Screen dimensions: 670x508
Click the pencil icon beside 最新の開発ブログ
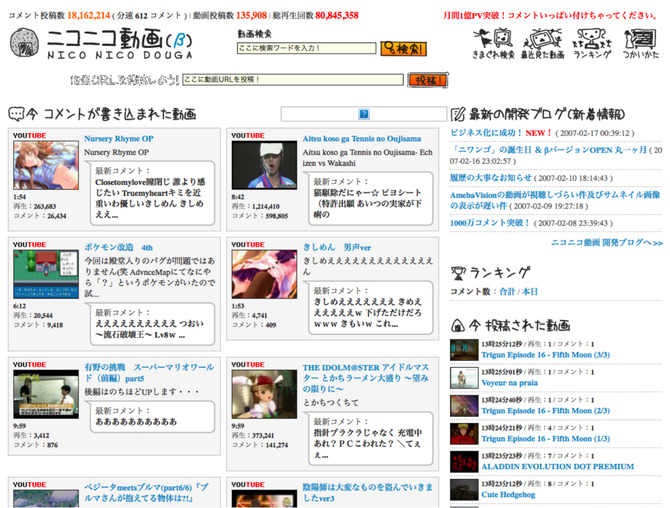click(458, 114)
